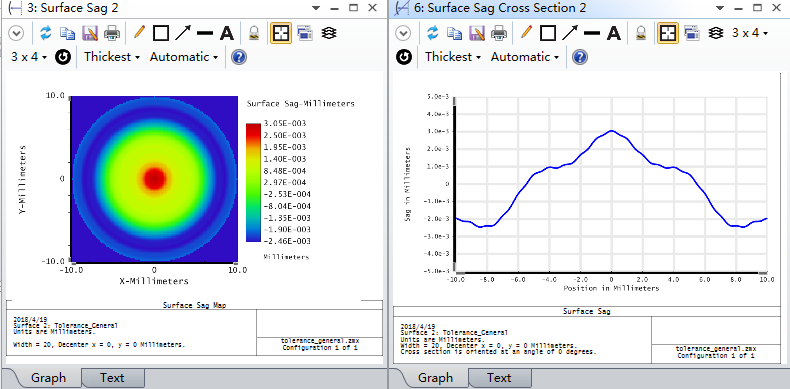Switch to Text tab in Cross Section window

(499, 378)
